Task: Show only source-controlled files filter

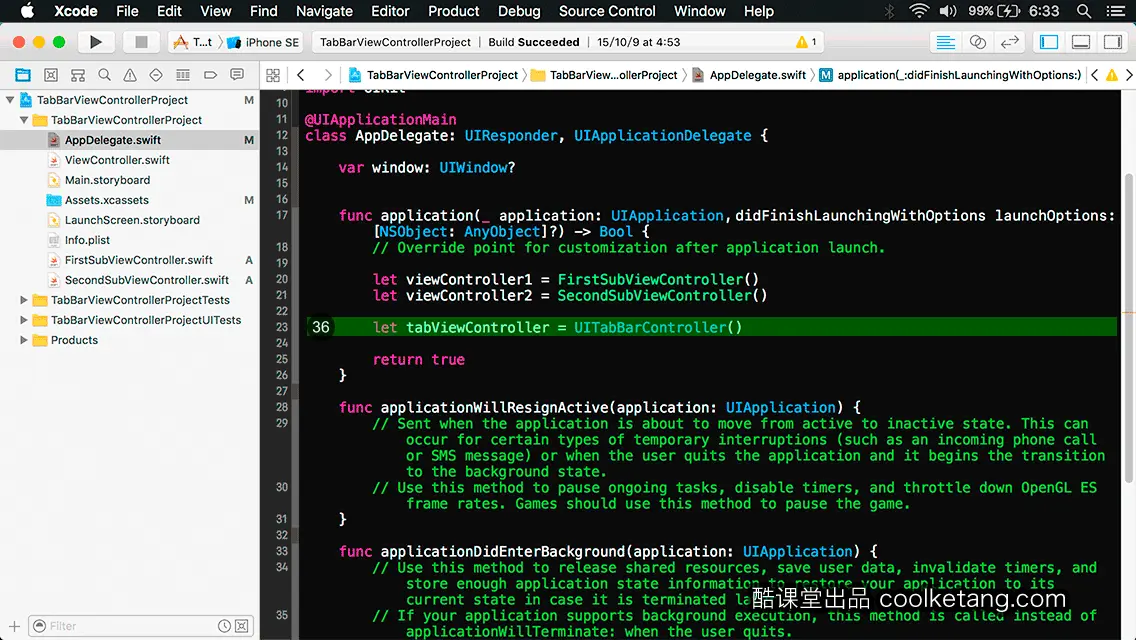Action: 242,626
